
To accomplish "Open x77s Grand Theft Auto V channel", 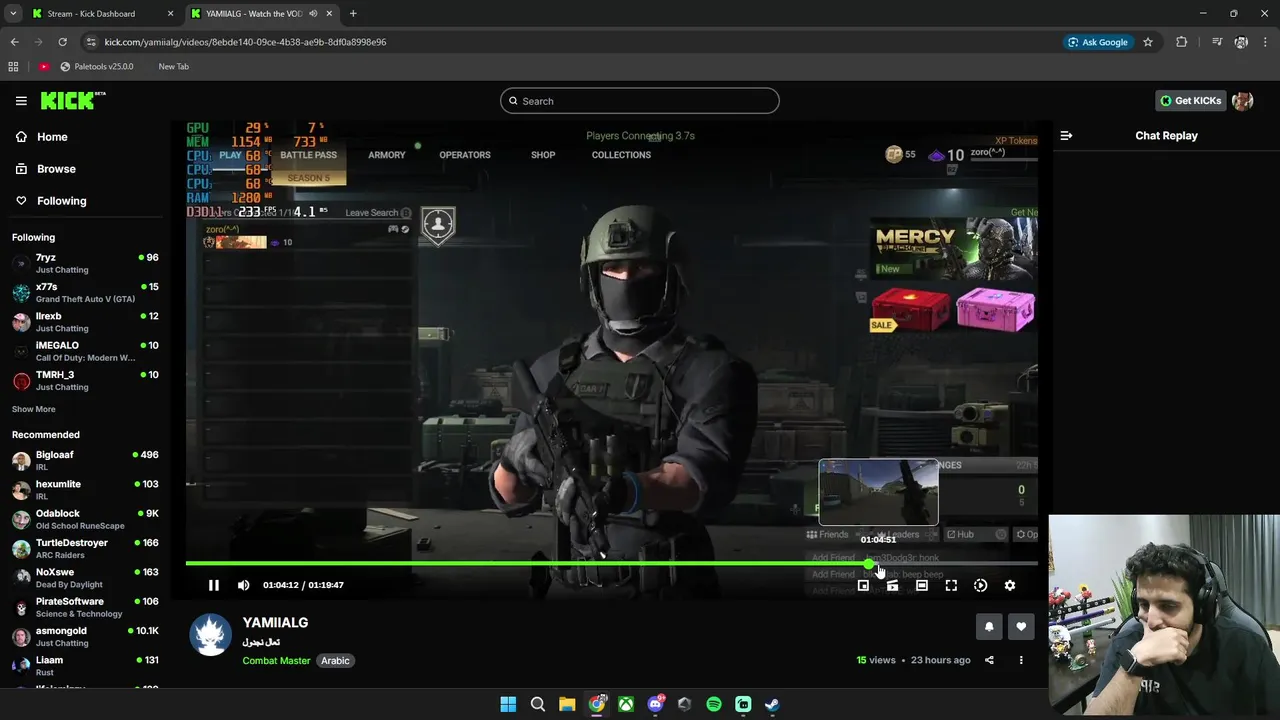I will click(85, 292).
